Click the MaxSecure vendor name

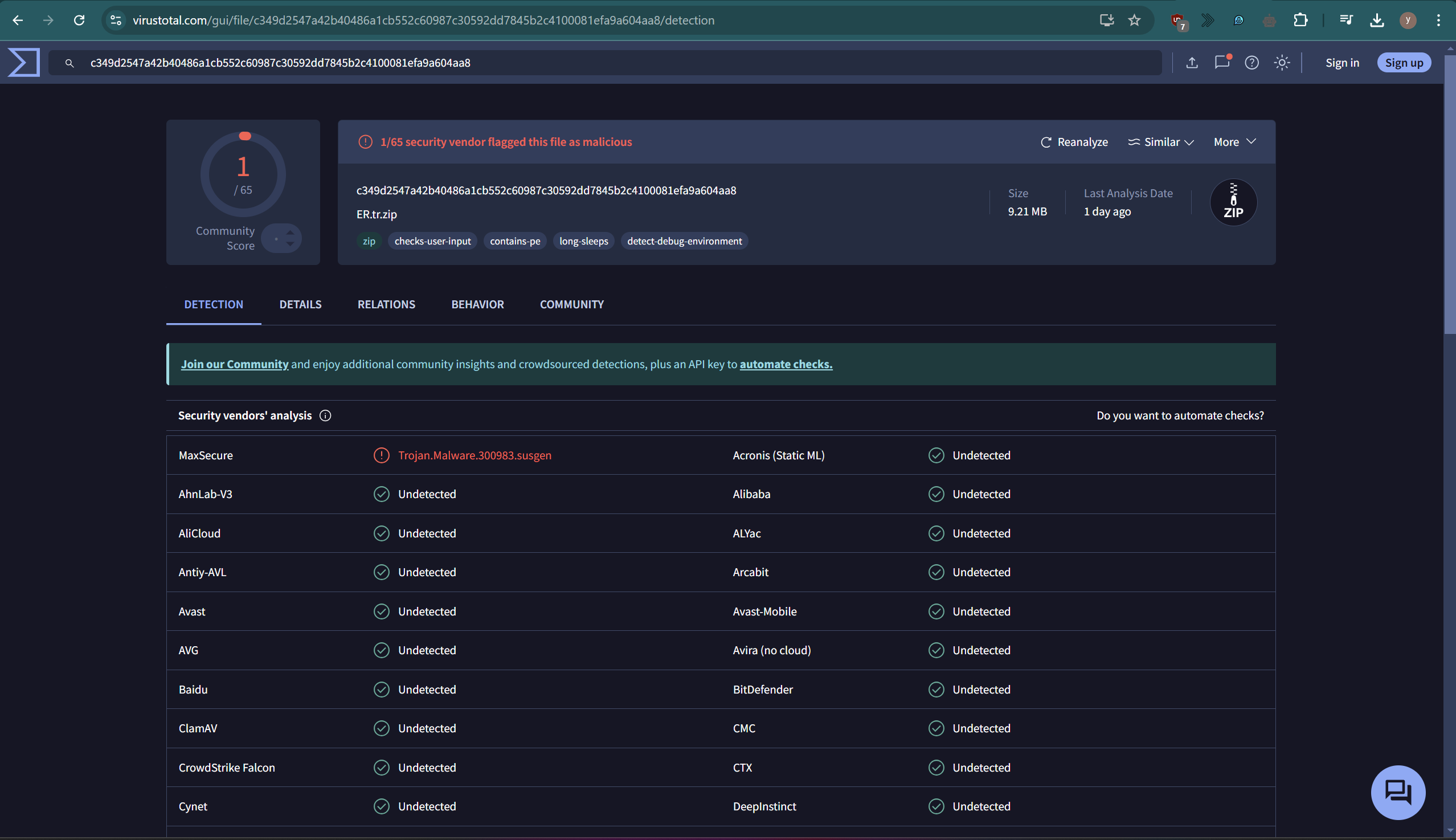pos(206,455)
